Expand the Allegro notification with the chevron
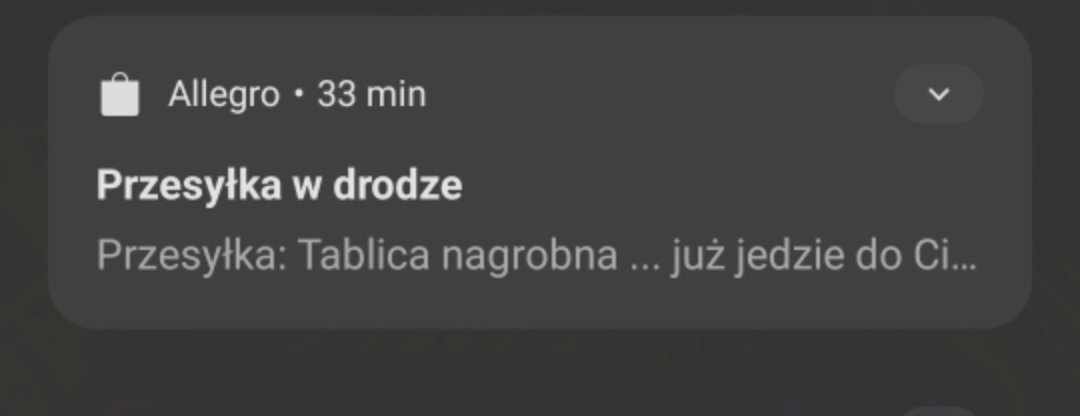 [938, 94]
